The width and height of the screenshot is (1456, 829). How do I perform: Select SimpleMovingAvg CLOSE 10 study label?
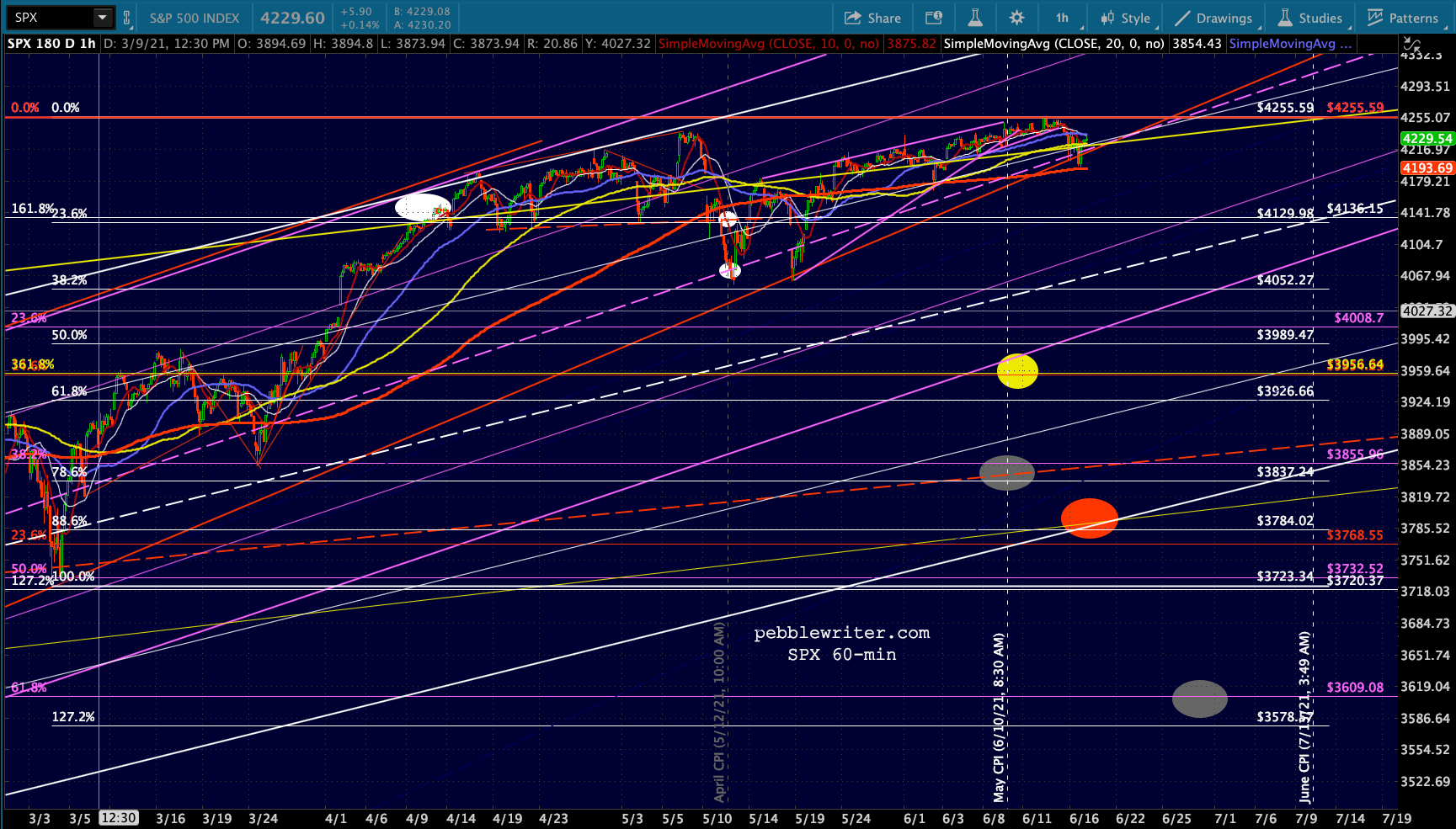[x=768, y=44]
